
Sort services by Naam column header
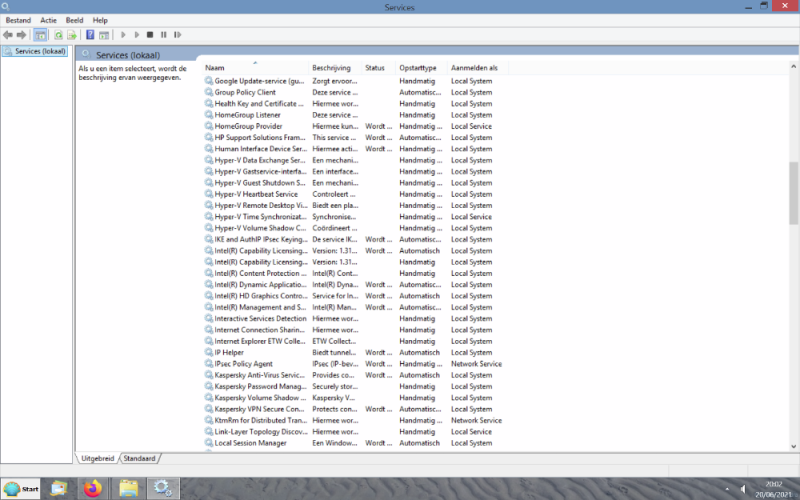click(215, 68)
